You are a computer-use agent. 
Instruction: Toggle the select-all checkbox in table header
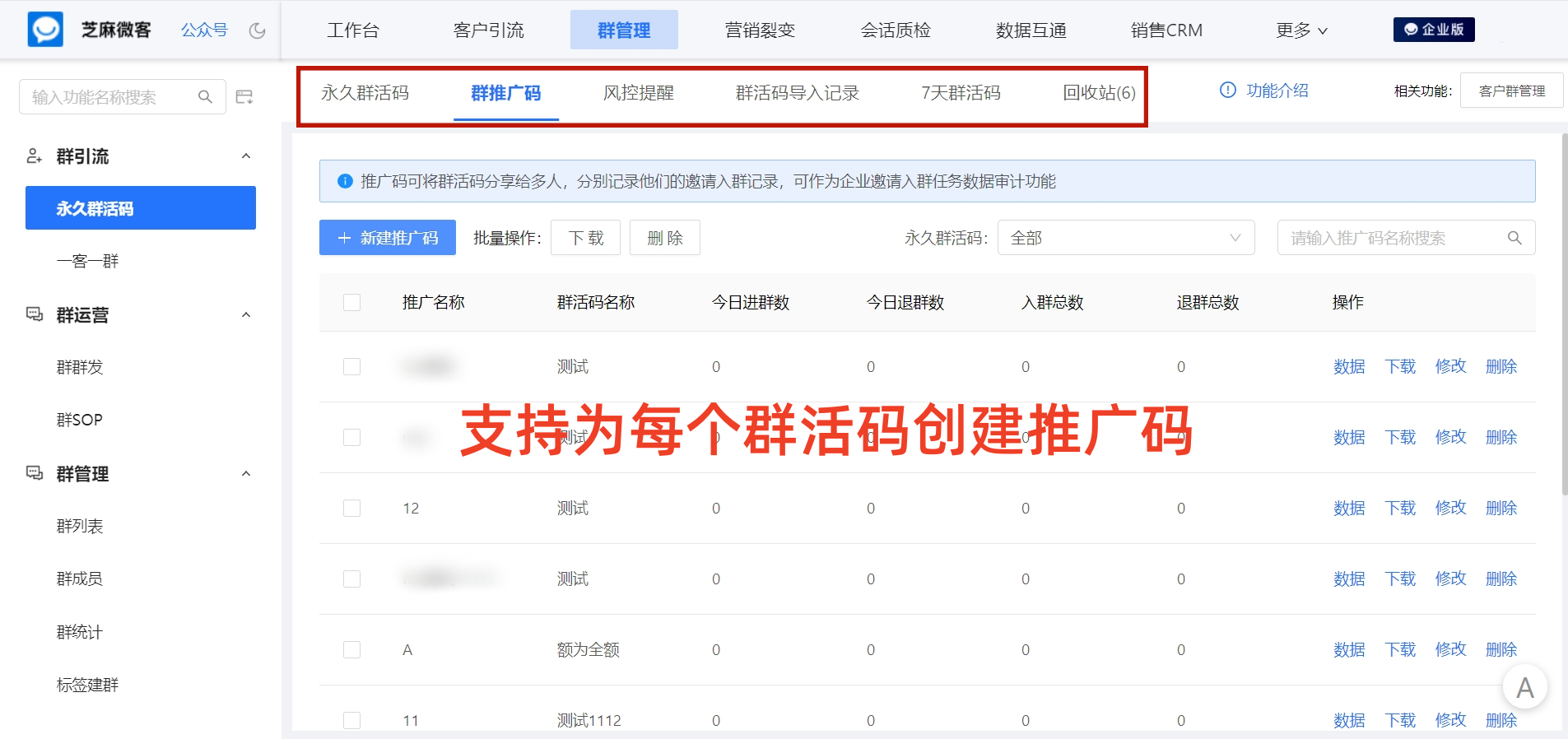351,302
